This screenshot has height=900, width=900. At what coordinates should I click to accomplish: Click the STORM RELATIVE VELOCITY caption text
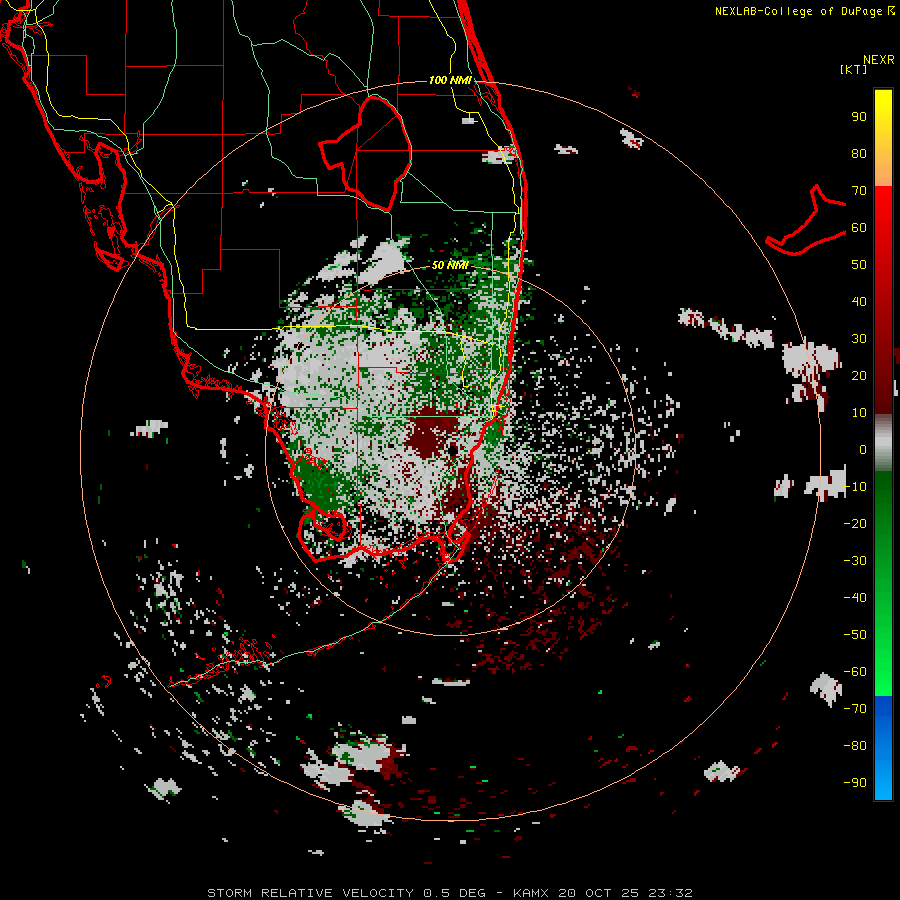point(310,893)
